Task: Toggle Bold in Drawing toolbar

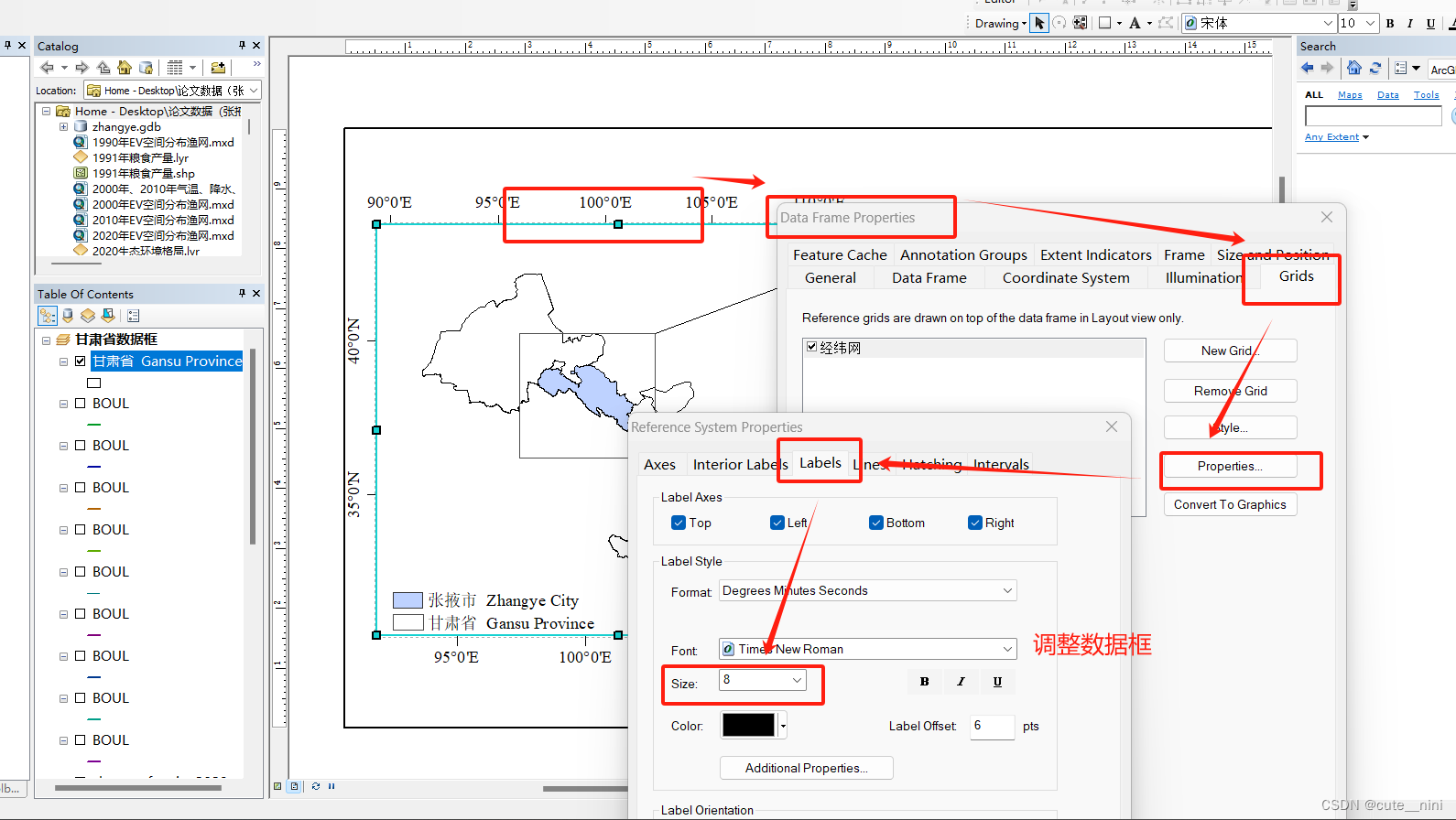Action: pos(1390,24)
